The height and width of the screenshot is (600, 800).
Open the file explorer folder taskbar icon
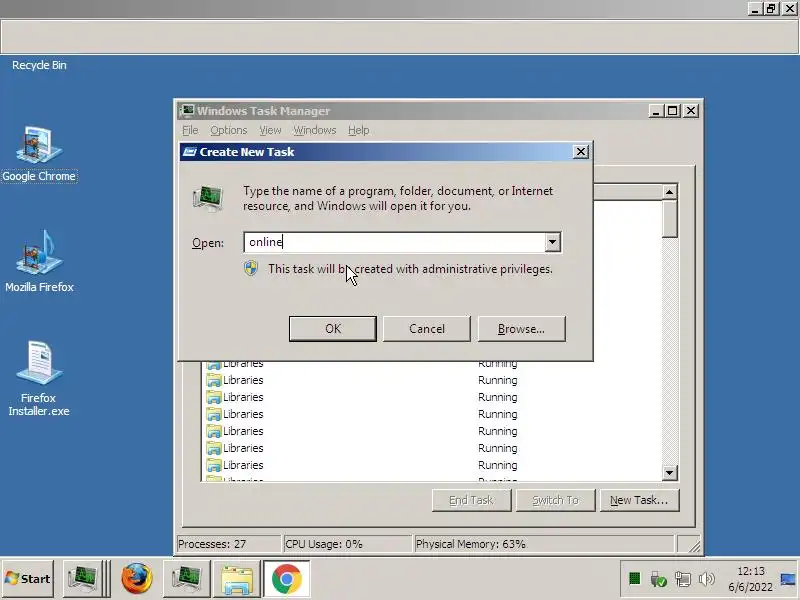tap(237, 579)
